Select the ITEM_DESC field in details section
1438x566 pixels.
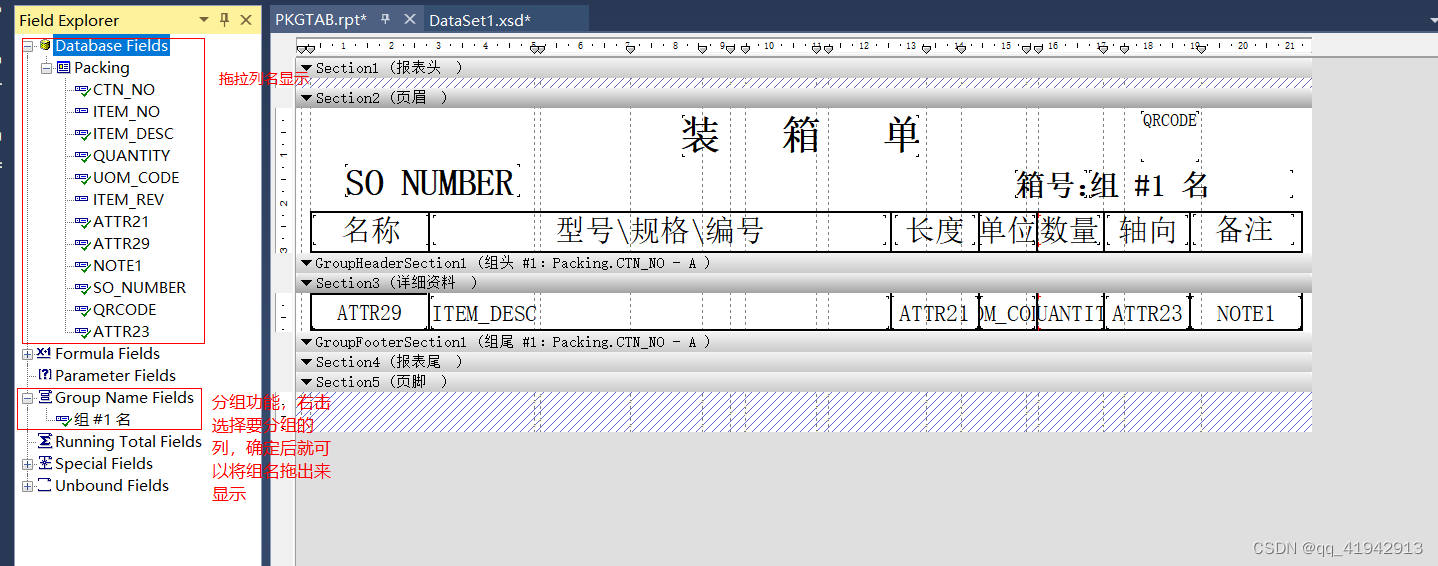[x=660, y=312]
